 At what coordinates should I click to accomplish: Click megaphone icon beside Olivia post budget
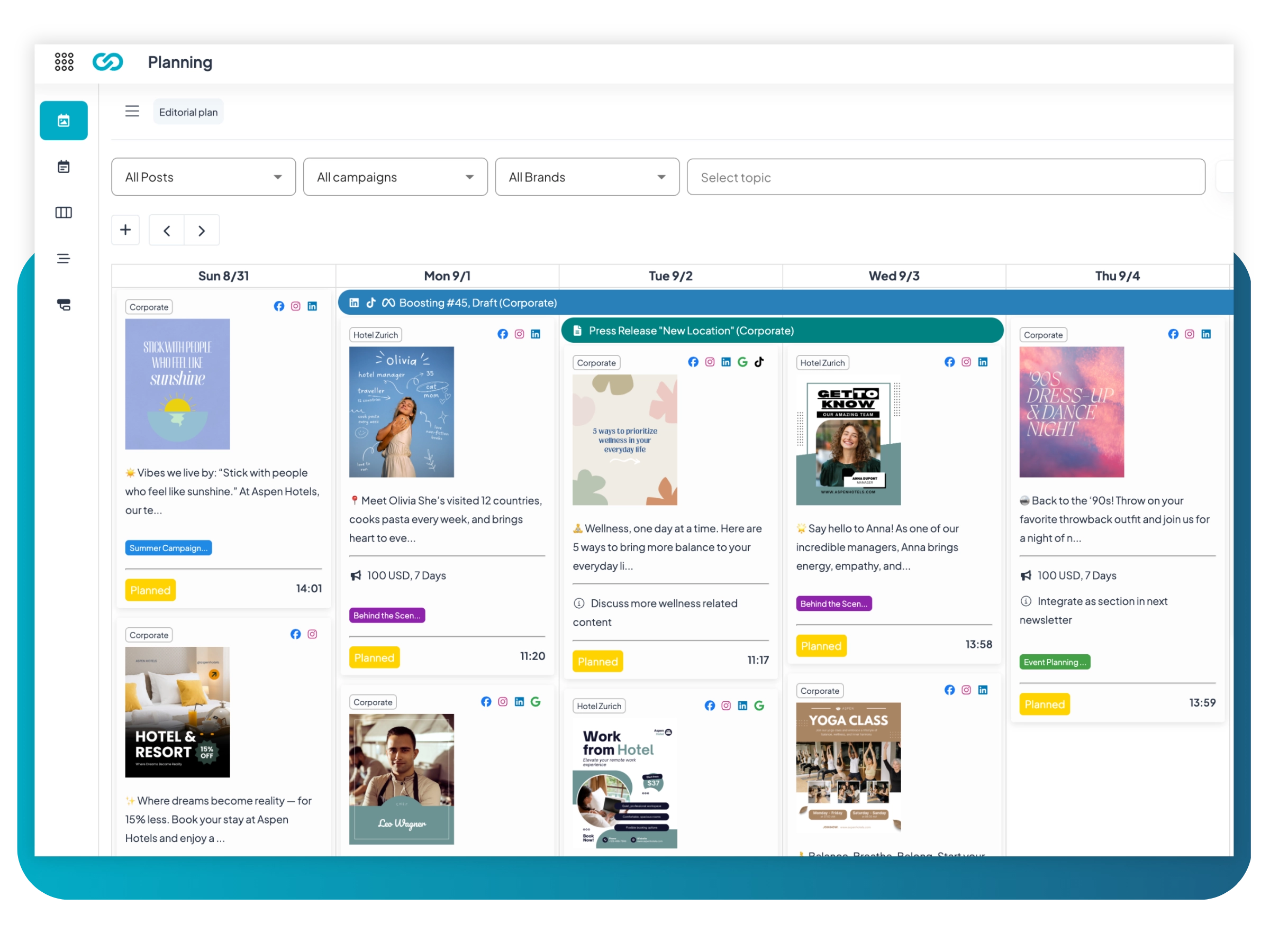[356, 575]
